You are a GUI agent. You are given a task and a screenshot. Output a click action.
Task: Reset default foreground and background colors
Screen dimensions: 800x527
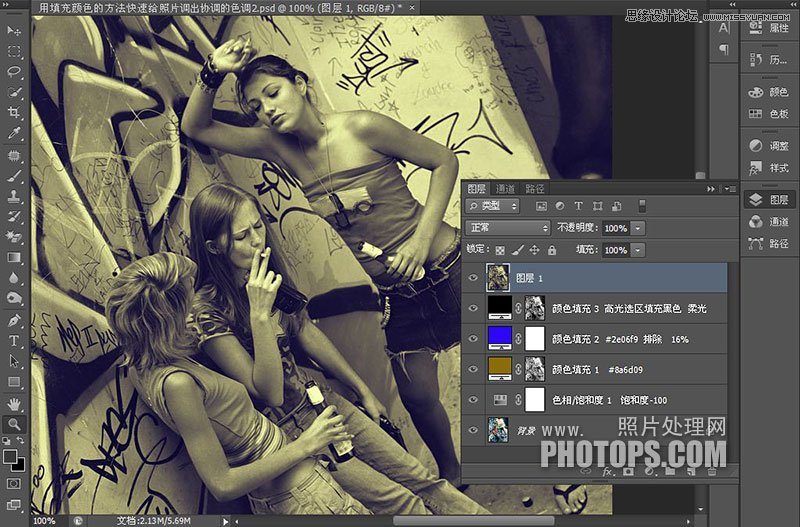tap(7, 440)
